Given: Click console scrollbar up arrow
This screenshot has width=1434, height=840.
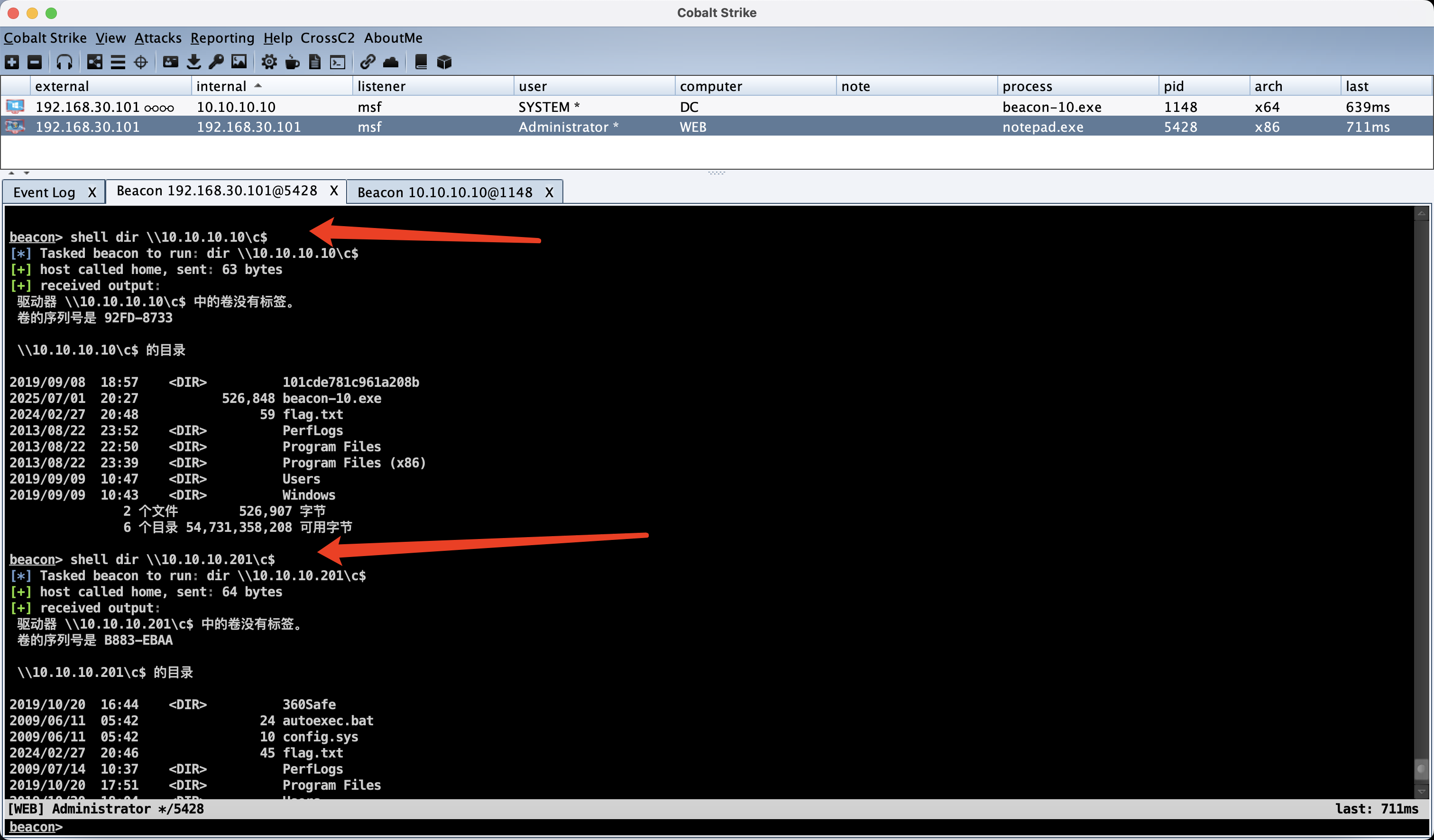Looking at the screenshot, I should (1422, 214).
